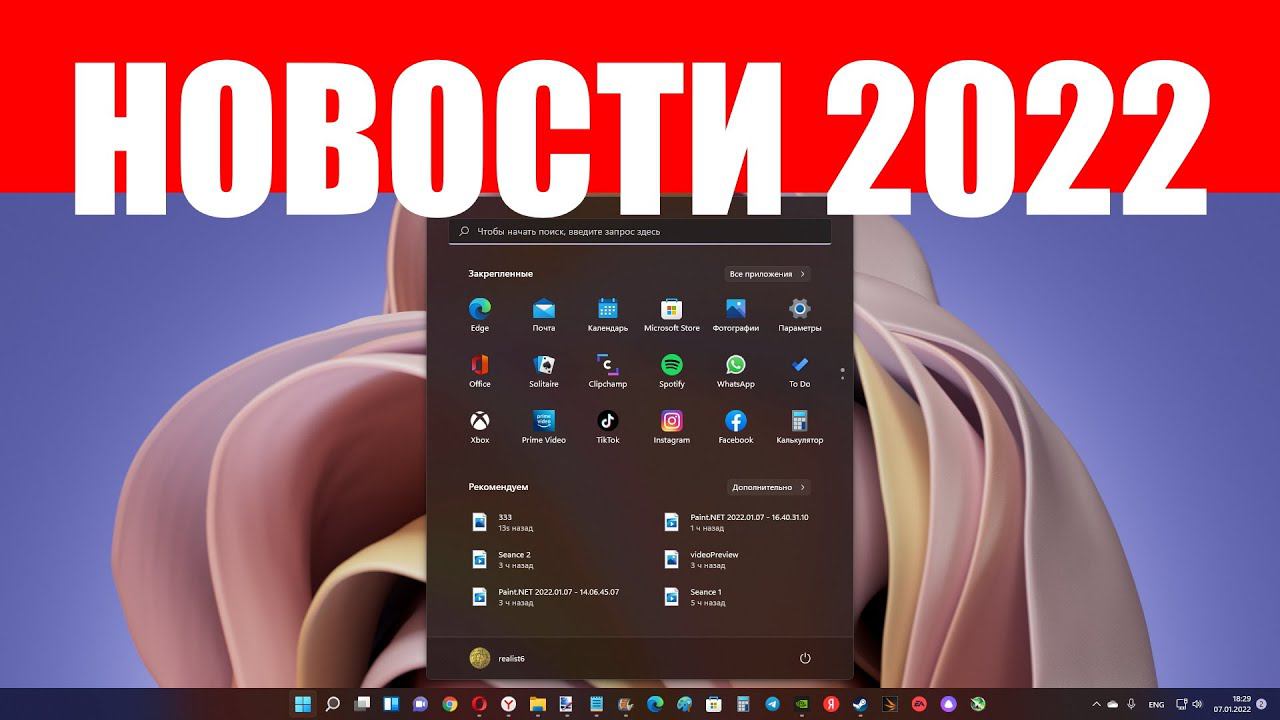Launch the Facebook app
Viewport: 1280px width, 720px height.
(x=736, y=426)
